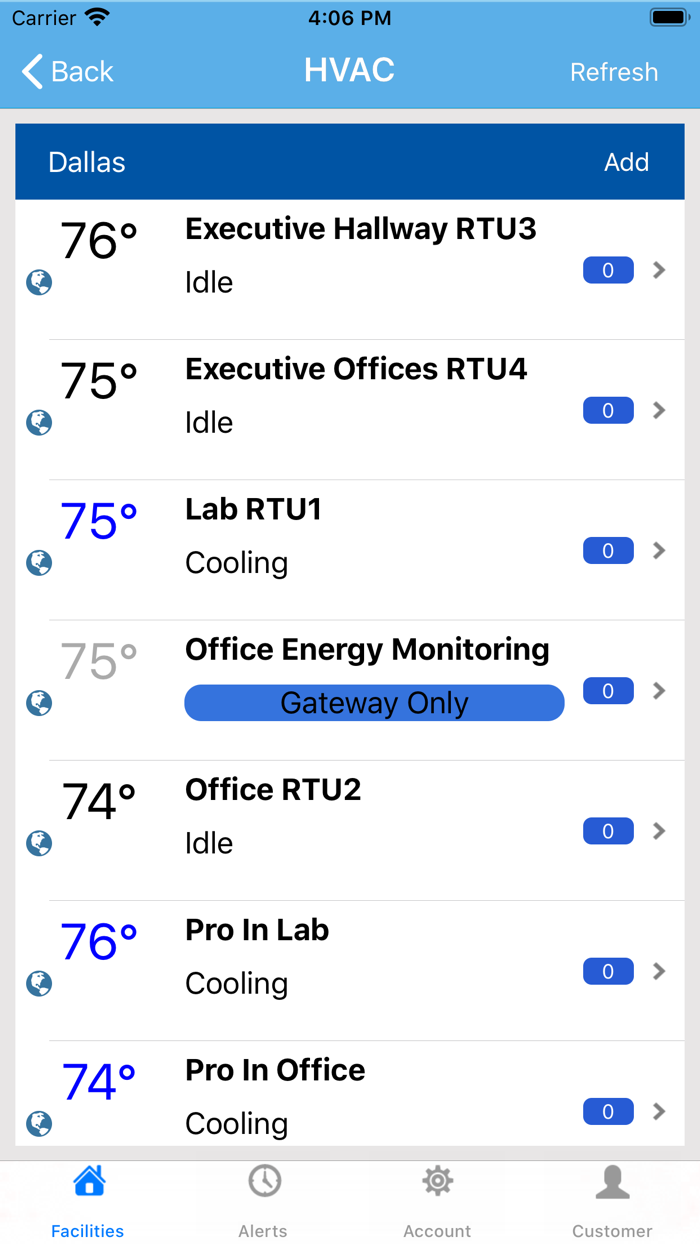Tap alert count badge for Executive Offices RTU4

(x=608, y=411)
